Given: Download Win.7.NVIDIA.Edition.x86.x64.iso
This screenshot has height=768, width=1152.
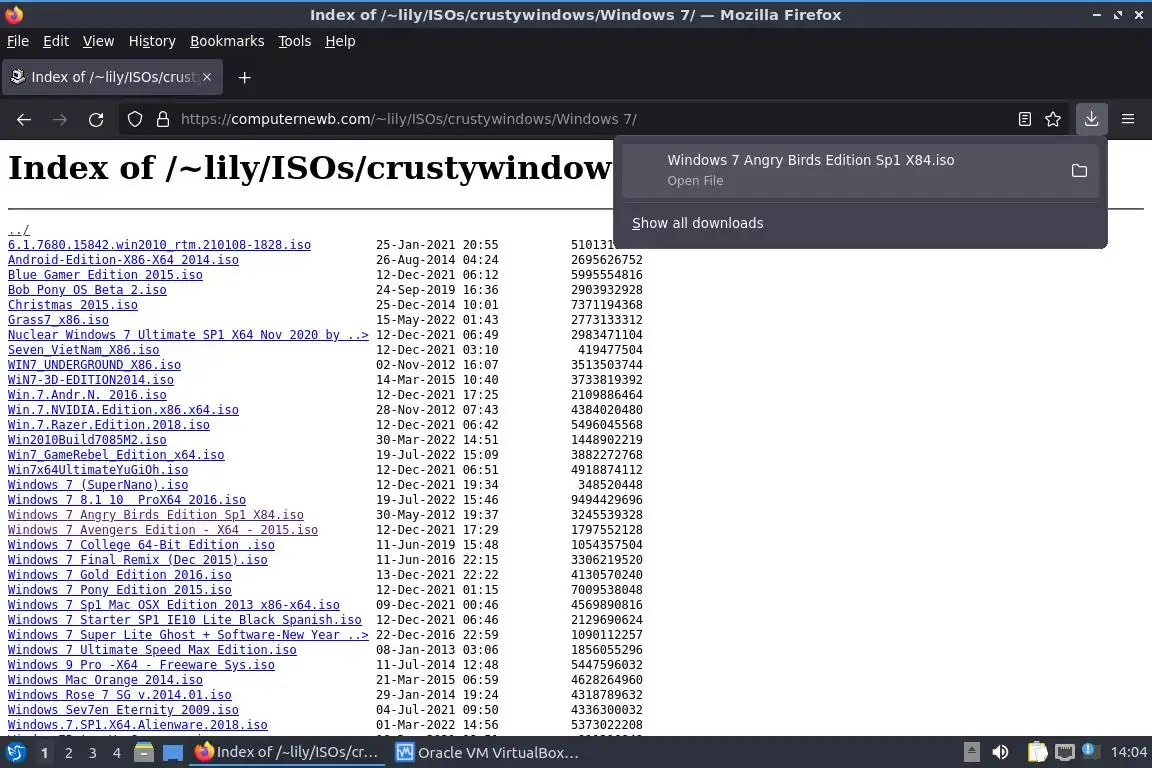Looking at the screenshot, I should coord(123,409).
